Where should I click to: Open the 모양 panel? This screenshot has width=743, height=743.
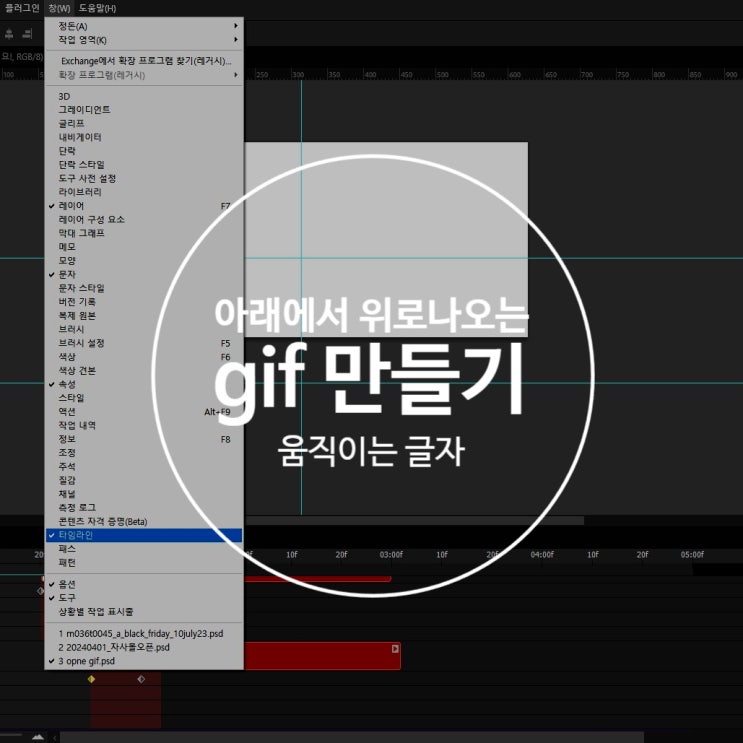point(144,261)
